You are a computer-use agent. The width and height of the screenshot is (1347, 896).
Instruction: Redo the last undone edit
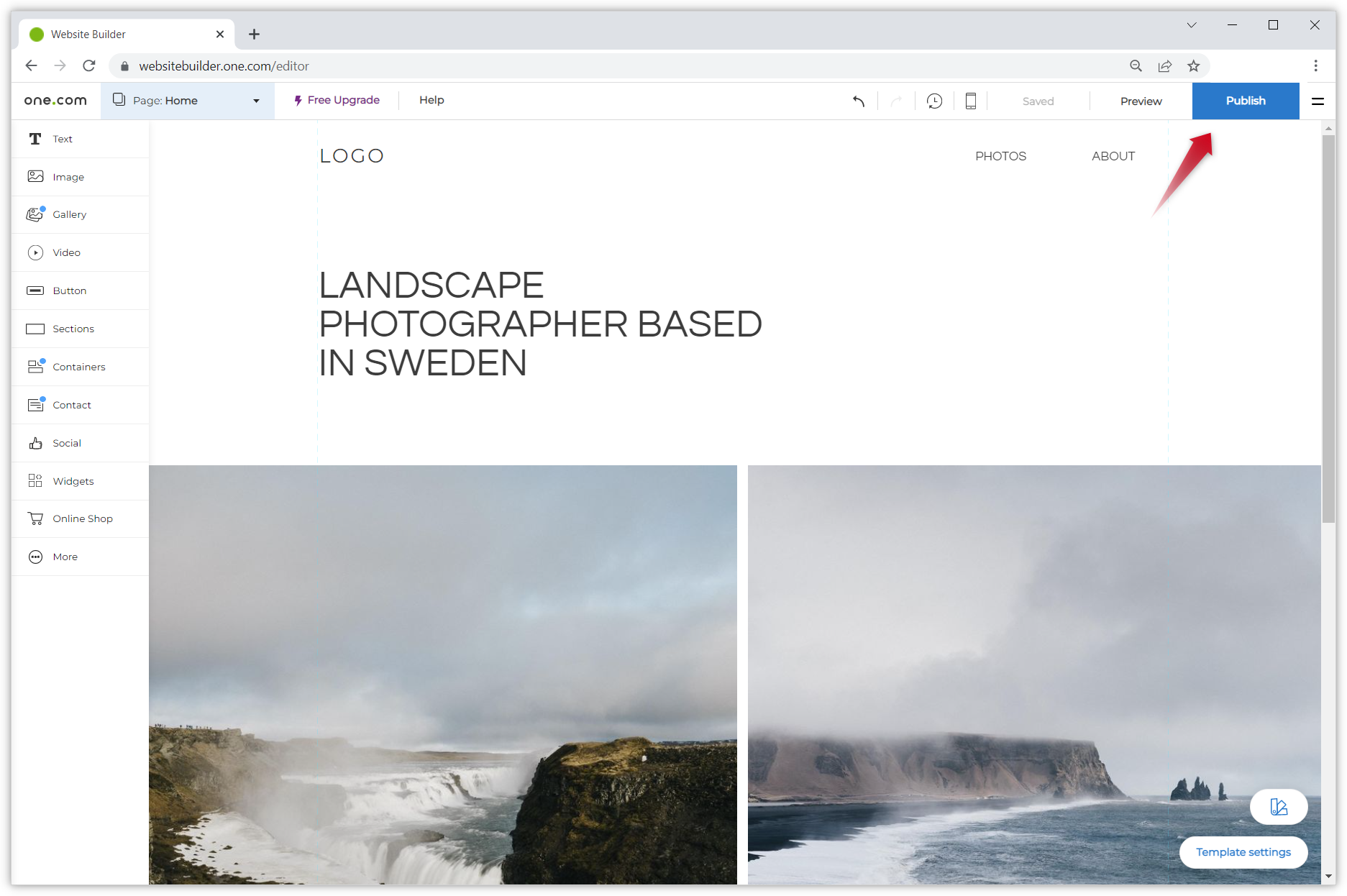[x=896, y=101]
